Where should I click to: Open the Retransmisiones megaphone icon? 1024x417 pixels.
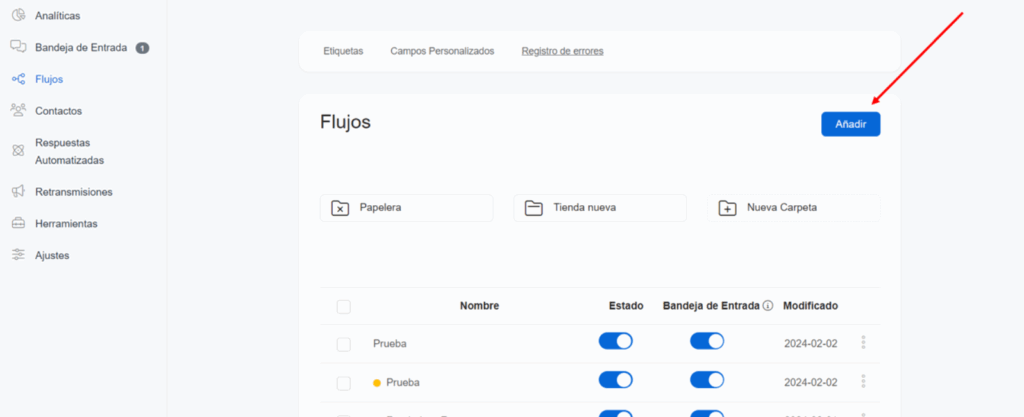tap(18, 191)
